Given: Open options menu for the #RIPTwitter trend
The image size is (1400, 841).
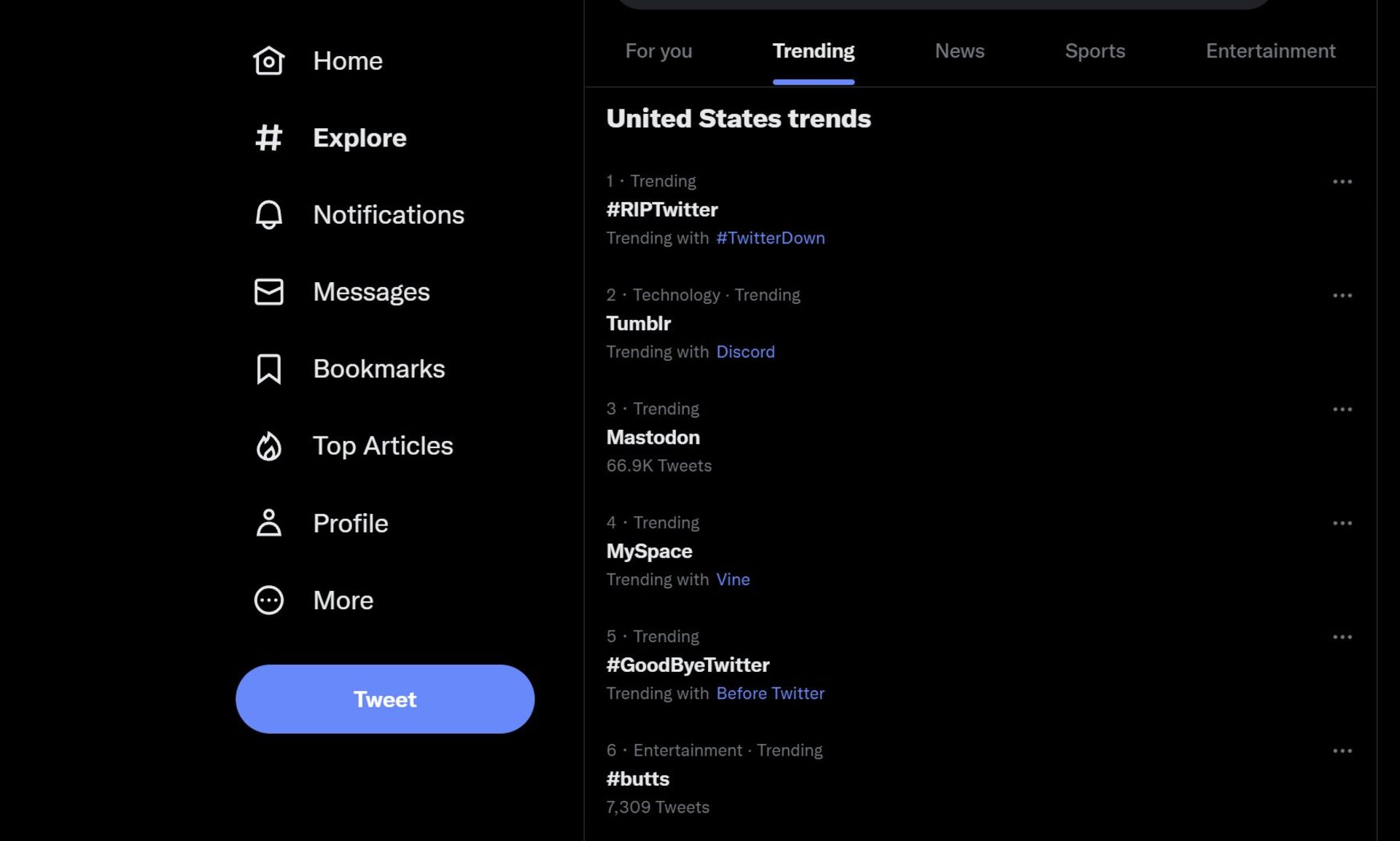Looking at the screenshot, I should [1342, 181].
